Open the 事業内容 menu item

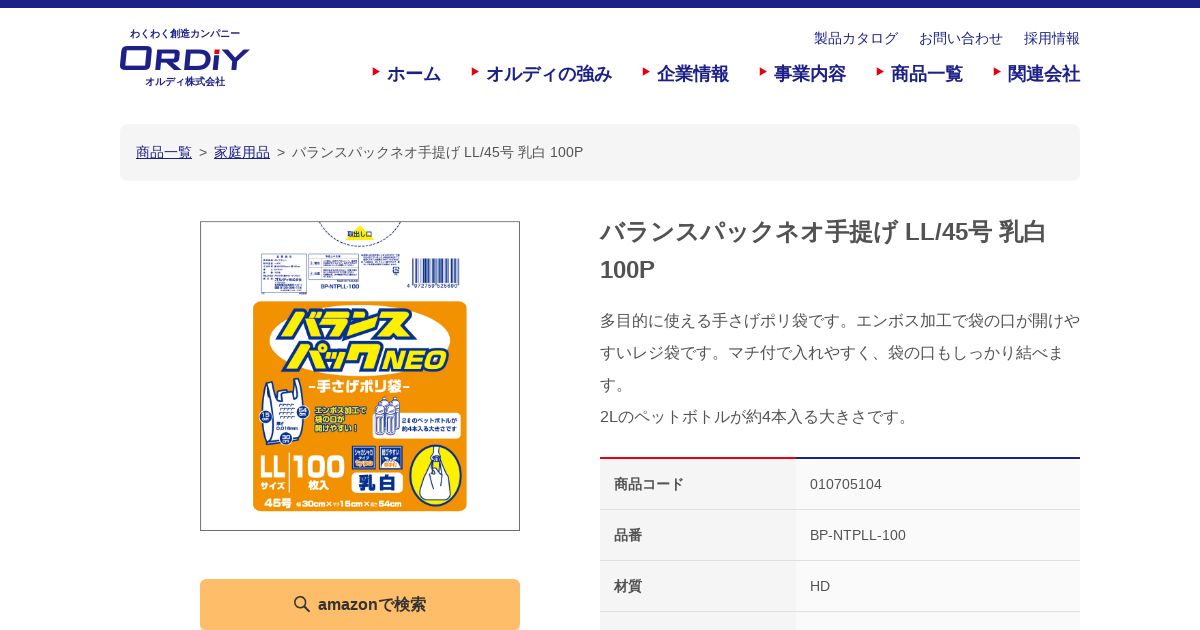[802, 74]
